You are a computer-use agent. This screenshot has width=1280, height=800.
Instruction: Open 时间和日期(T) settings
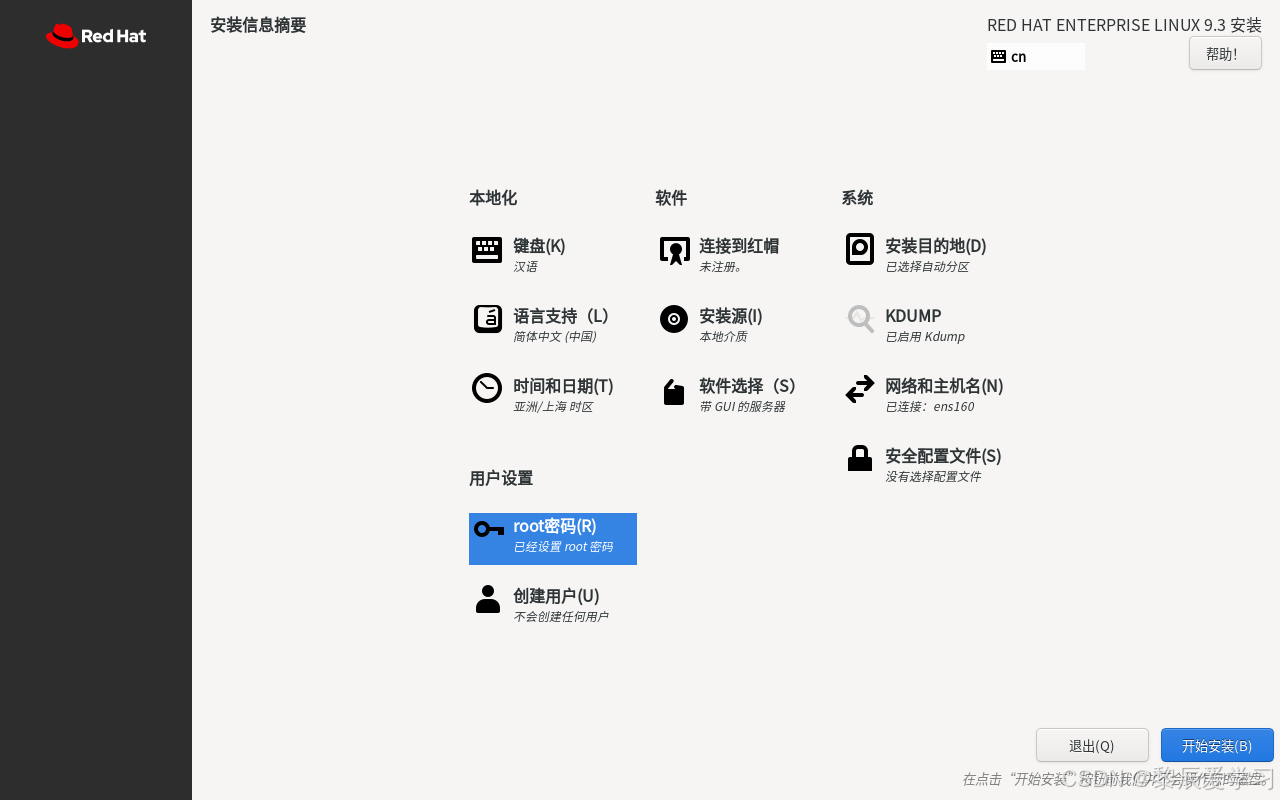563,386
